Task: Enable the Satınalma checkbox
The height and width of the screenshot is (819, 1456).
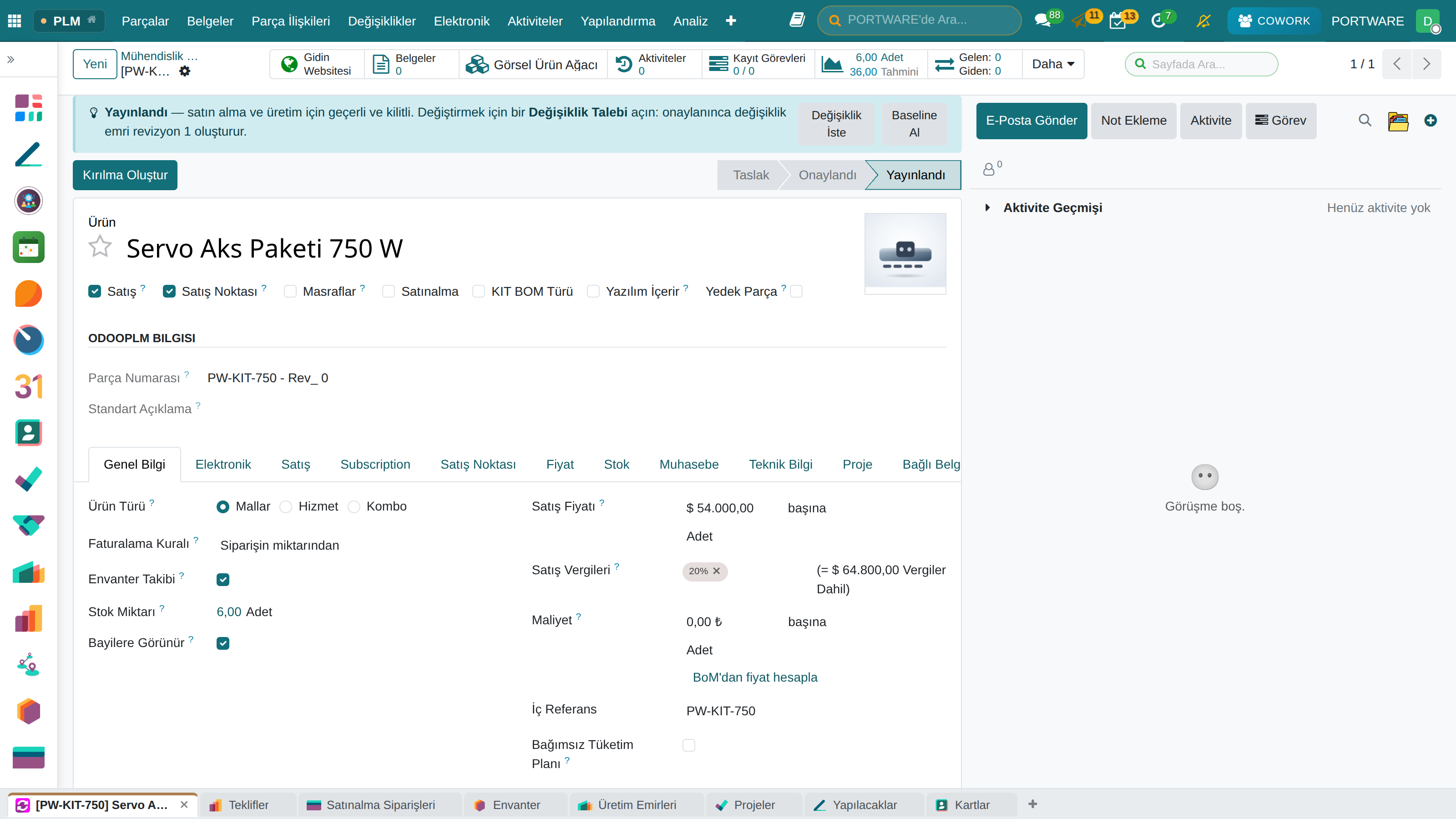Action: click(388, 292)
